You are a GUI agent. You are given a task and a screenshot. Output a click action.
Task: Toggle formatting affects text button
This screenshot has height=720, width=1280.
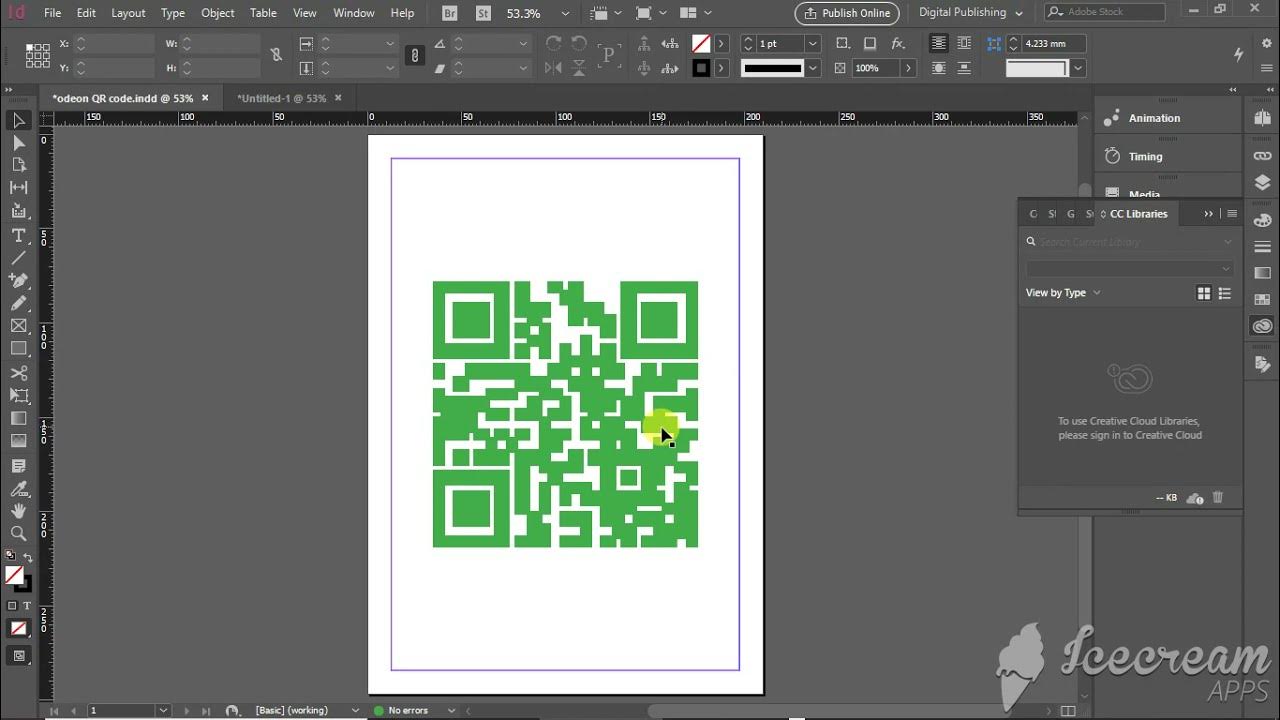[x=27, y=606]
